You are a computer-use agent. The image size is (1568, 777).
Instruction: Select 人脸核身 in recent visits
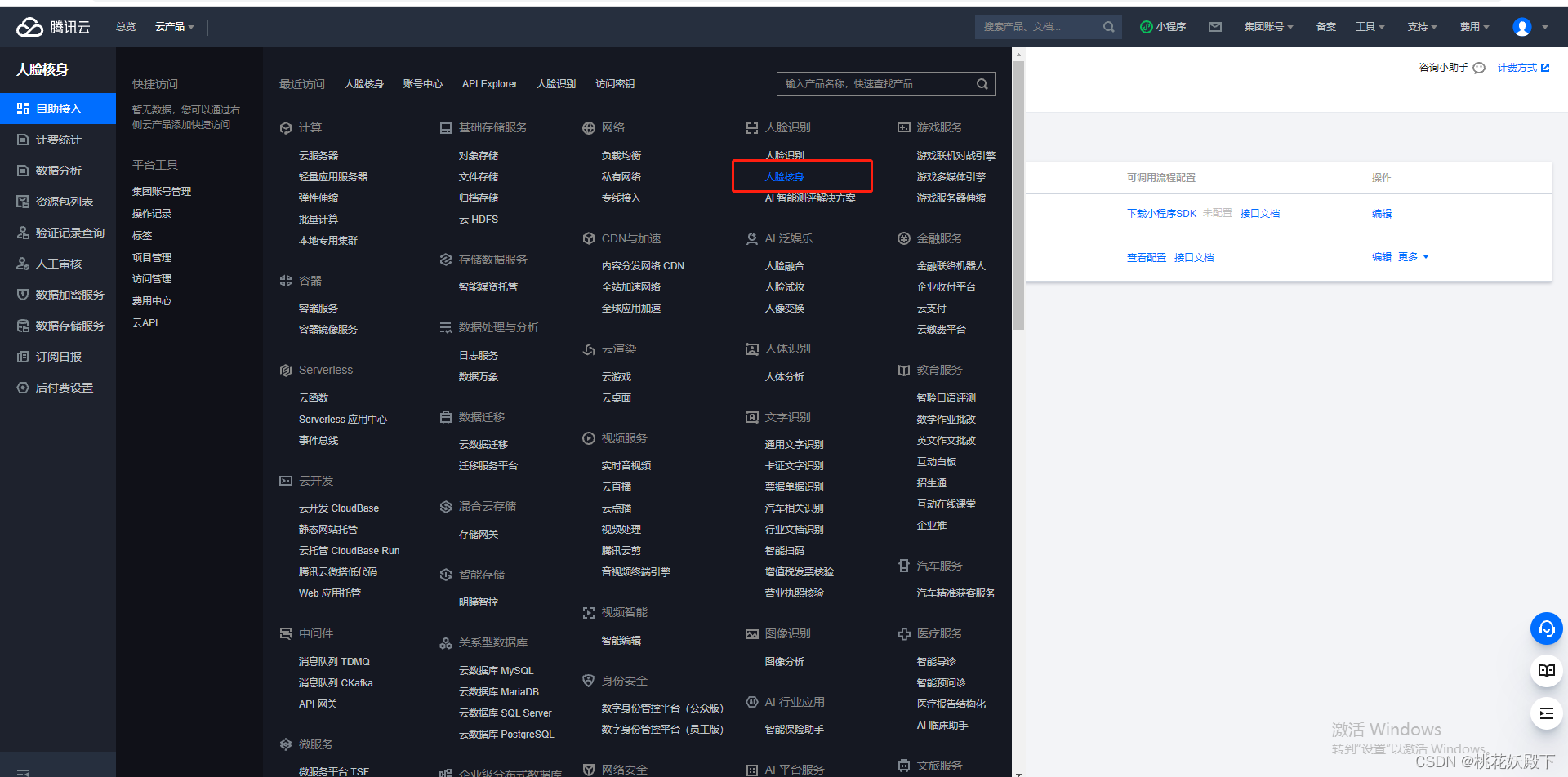coord(363,84)
